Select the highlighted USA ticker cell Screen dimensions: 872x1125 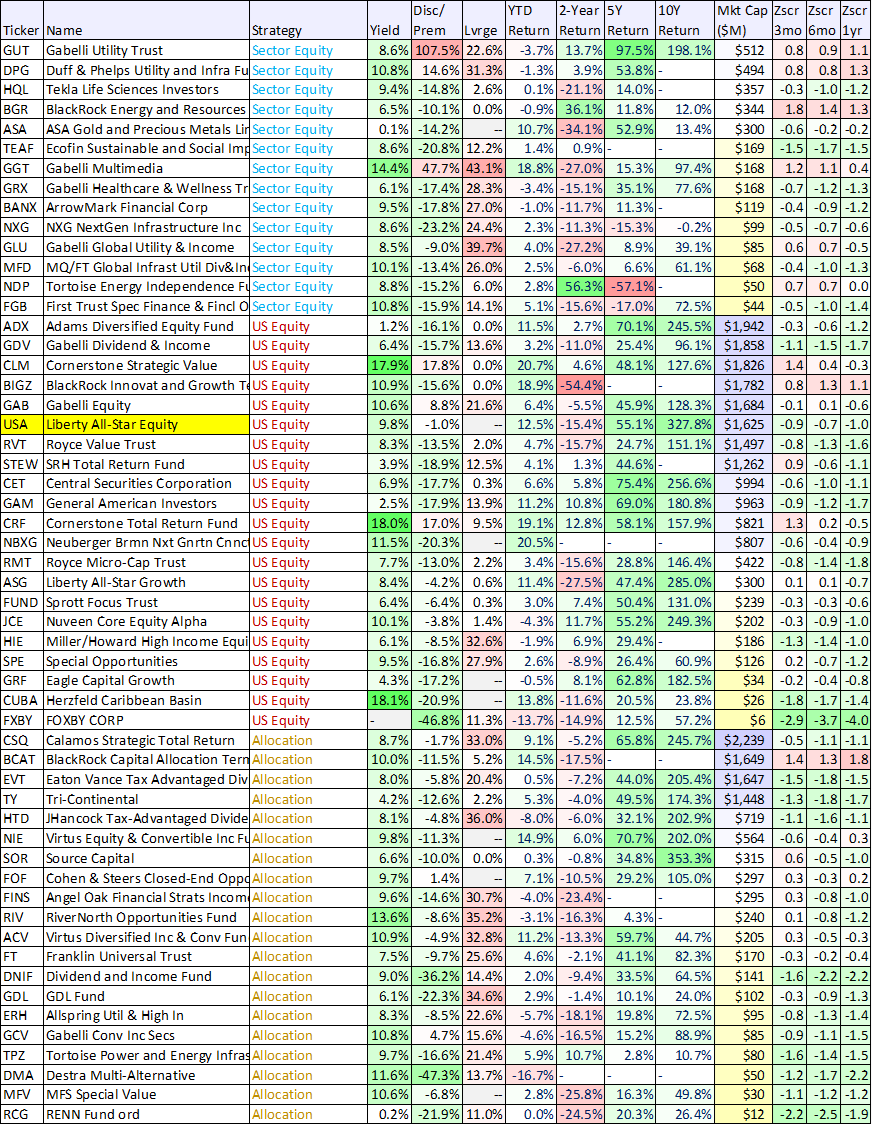click(22, 424)
